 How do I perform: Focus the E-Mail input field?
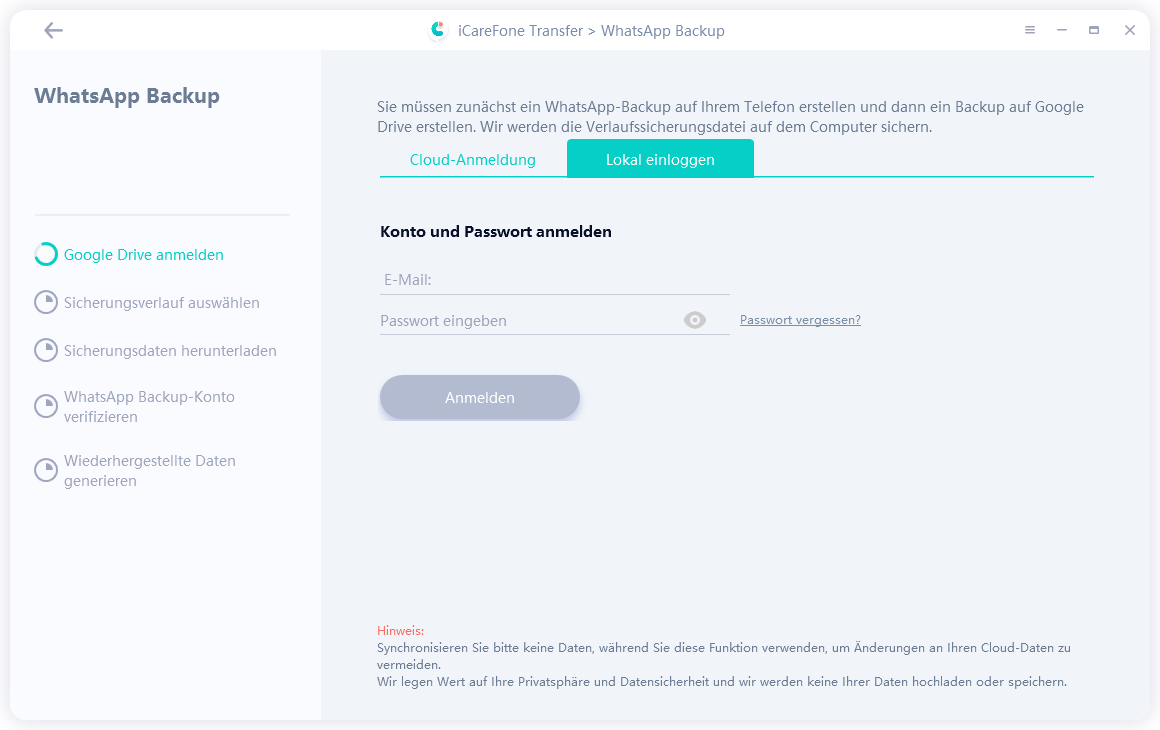tap(554, 280)
